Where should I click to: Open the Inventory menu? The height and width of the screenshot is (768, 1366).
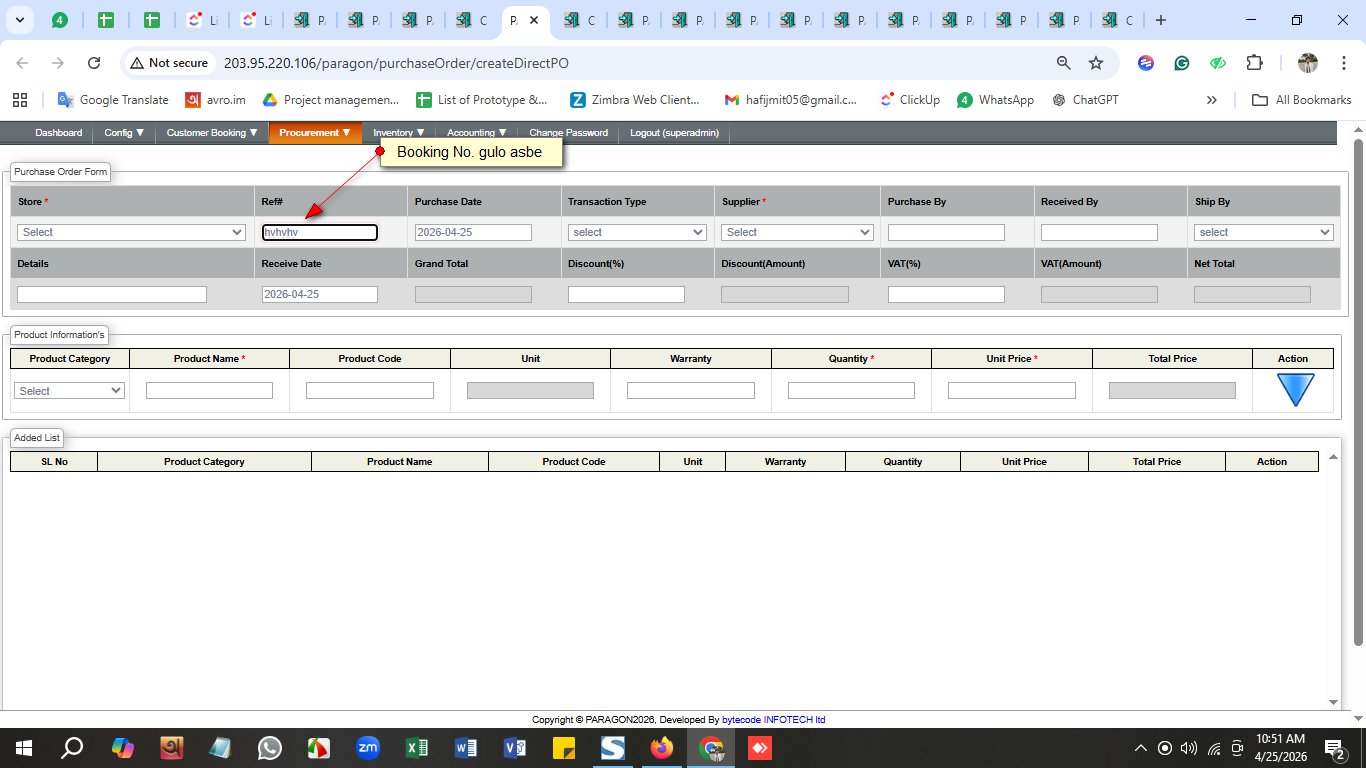point(399,133)
